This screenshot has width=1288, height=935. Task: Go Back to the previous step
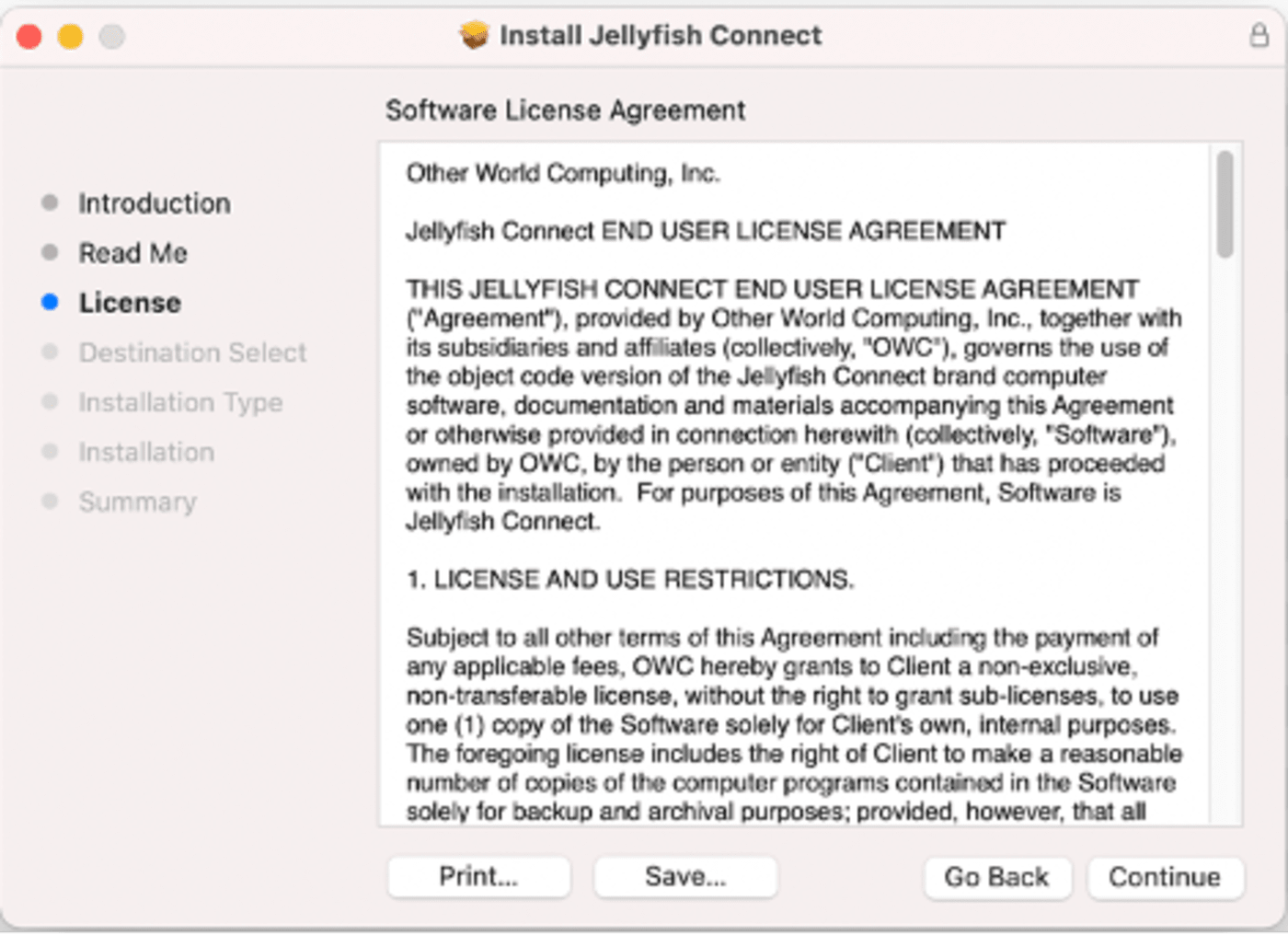996,877
